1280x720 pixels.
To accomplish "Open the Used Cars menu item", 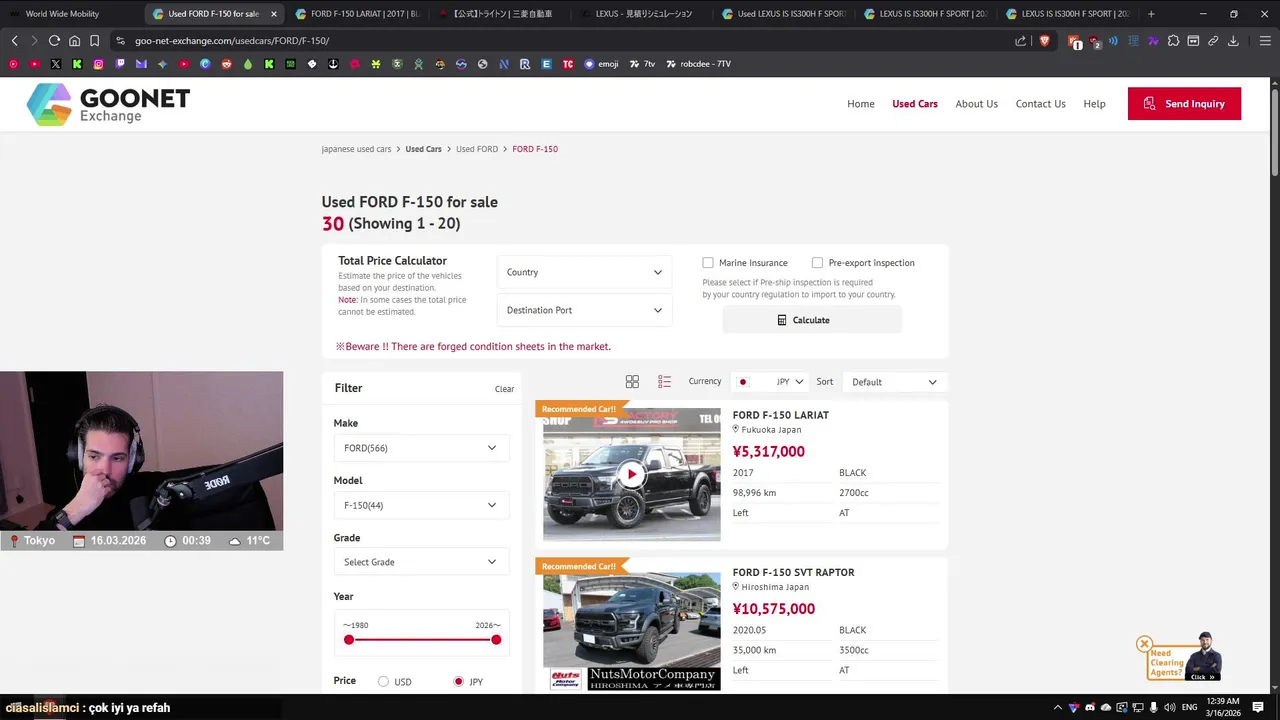I will [915, 104].
